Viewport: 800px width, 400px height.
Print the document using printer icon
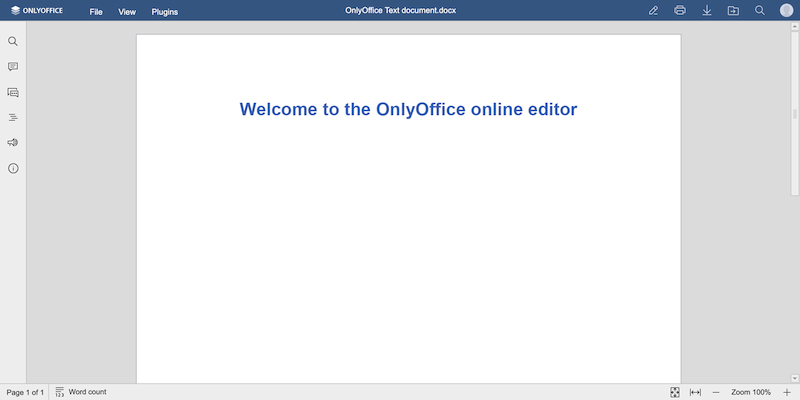coord(680,11)
